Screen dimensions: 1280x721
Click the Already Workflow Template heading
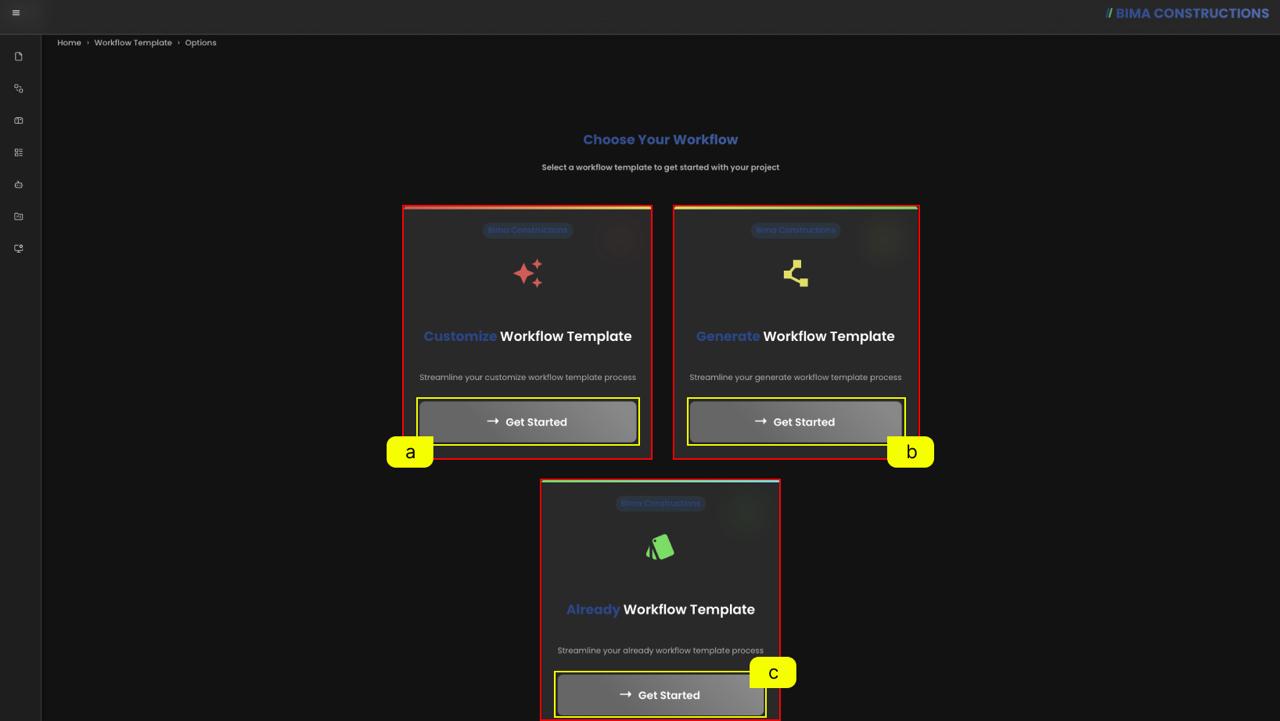pyautogui.click(x=660, y=609)
